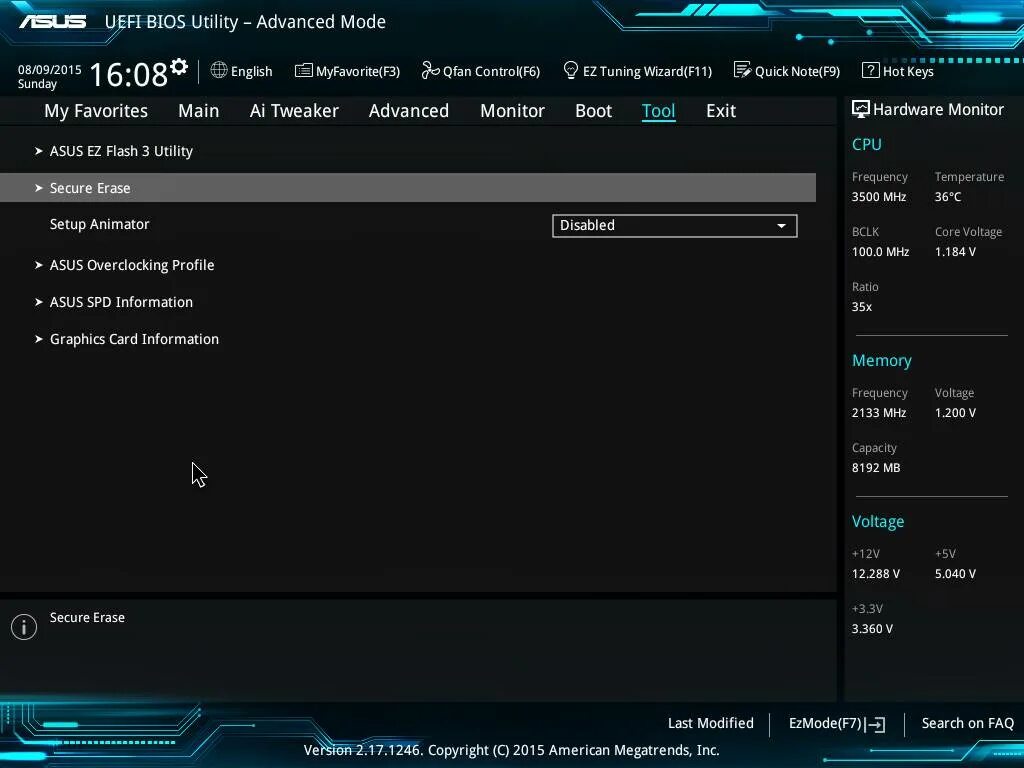Click the Version 2.17.1246 copyright text
The image size is (1024, 768).
[x=511, y=750]
